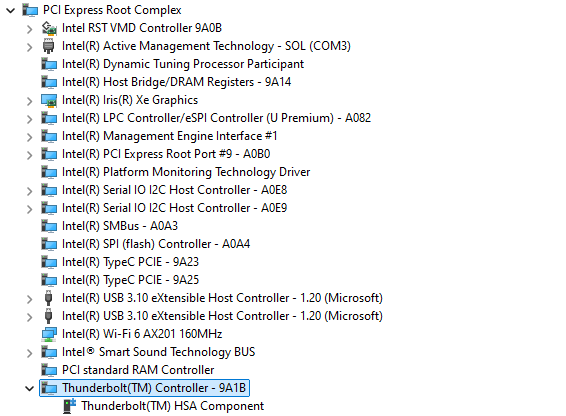Select Intel(R) TypeC PCIE - 9A25 entry
This screenshot has height=416, width=566.
point(130,280)
